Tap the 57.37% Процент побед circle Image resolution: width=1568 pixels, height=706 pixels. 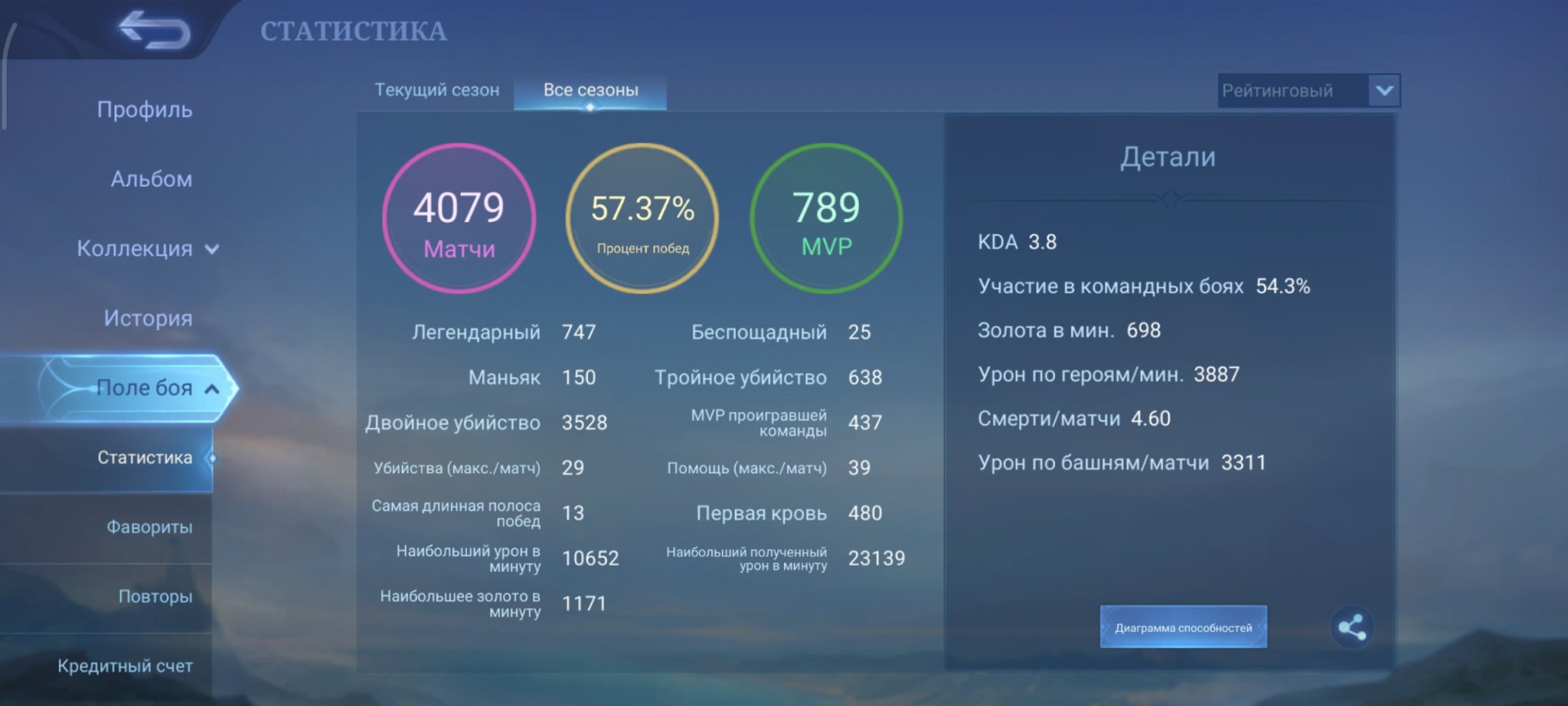coord(643,218)
